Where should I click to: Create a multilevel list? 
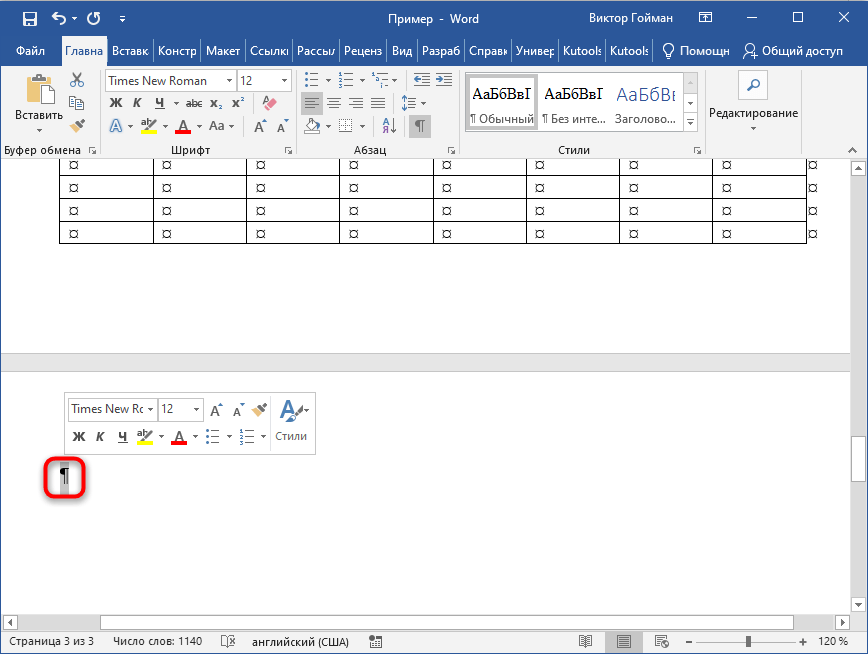(380, 80)
